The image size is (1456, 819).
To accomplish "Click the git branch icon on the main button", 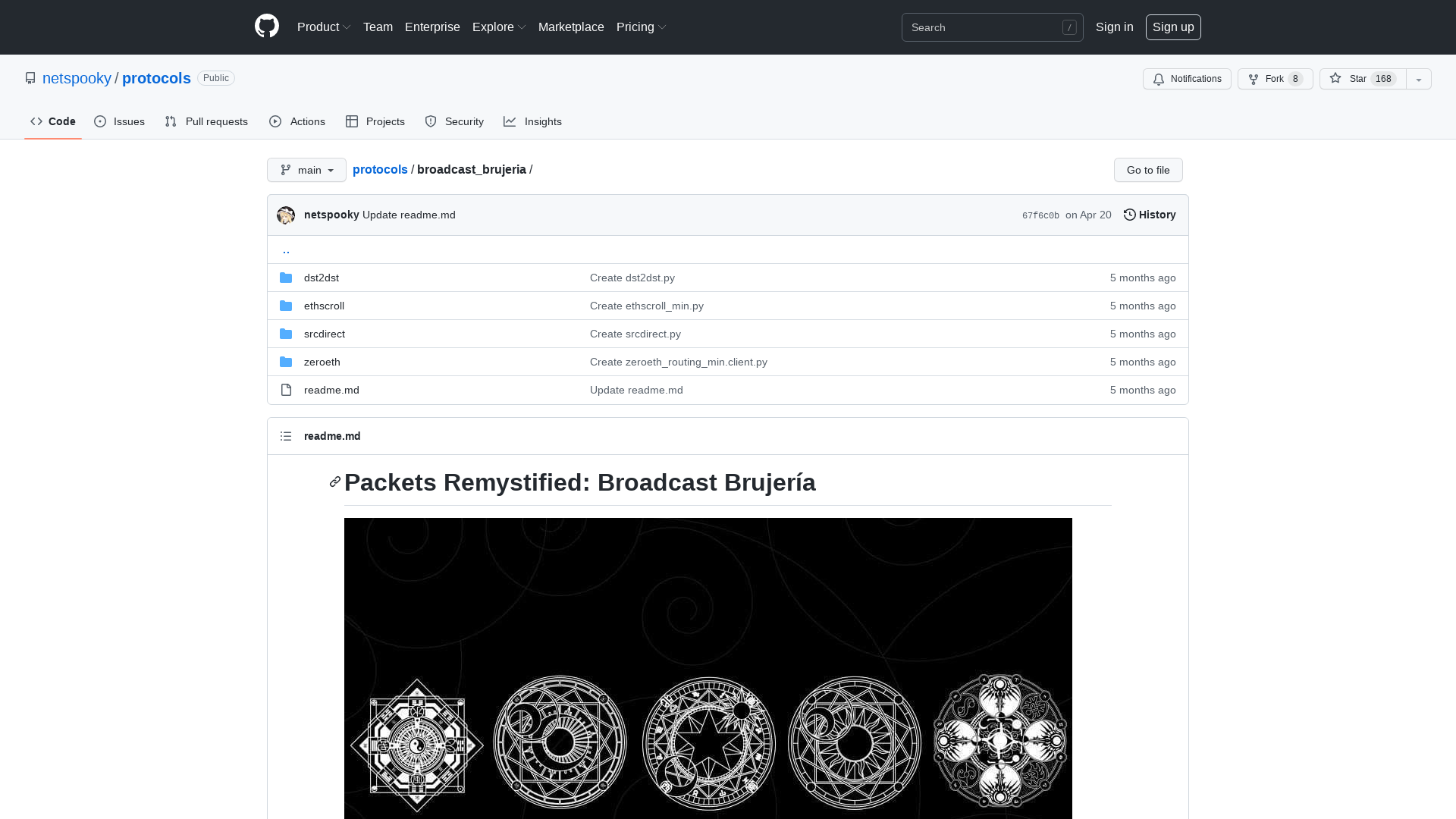I will point(286,170).
